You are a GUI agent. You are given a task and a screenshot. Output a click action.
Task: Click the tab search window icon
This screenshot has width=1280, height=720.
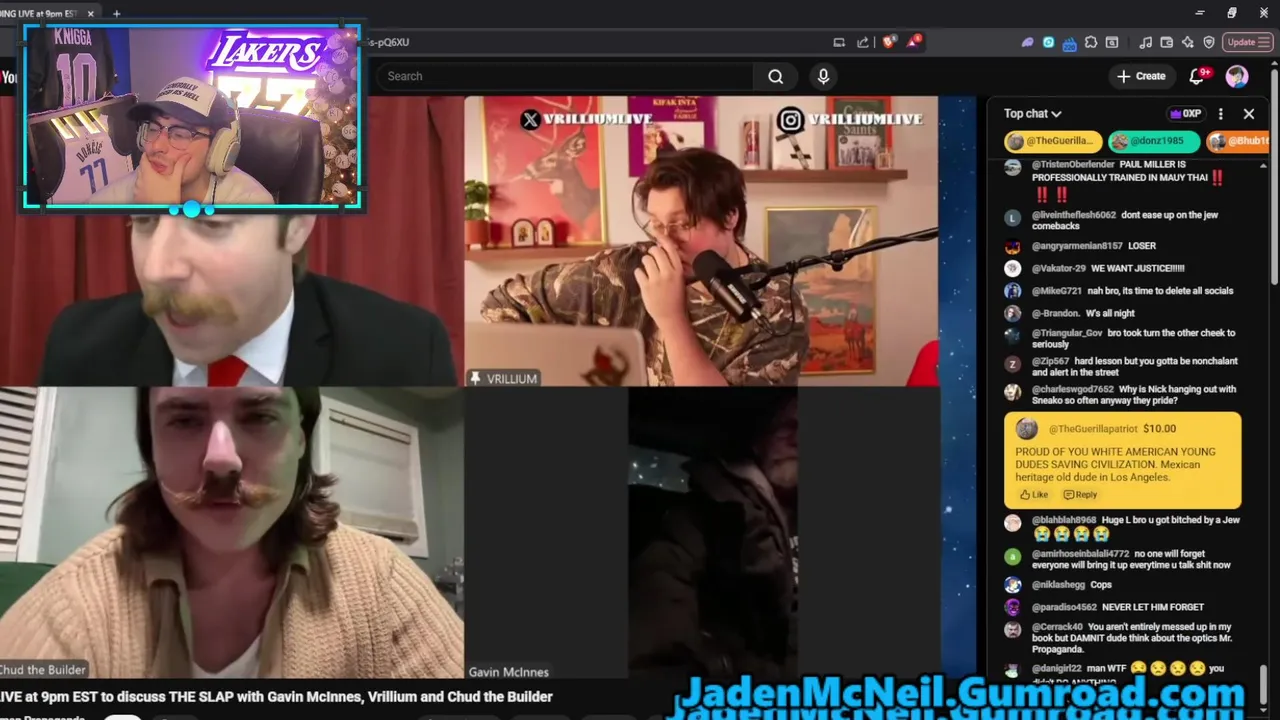click(1112, 42)
